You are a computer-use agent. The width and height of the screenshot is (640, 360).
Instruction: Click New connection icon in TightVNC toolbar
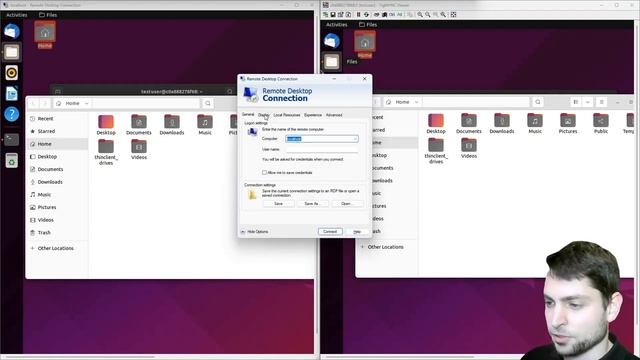[x=325, y=15]
